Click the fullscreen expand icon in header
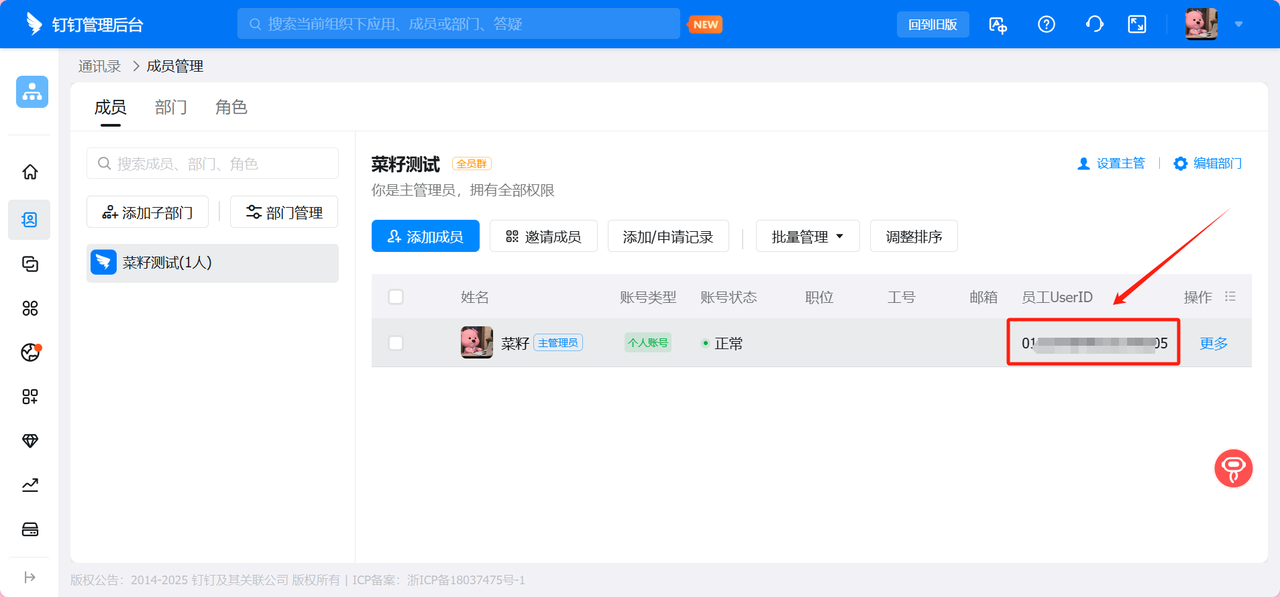The image size is (1280, 597). 1137,24
